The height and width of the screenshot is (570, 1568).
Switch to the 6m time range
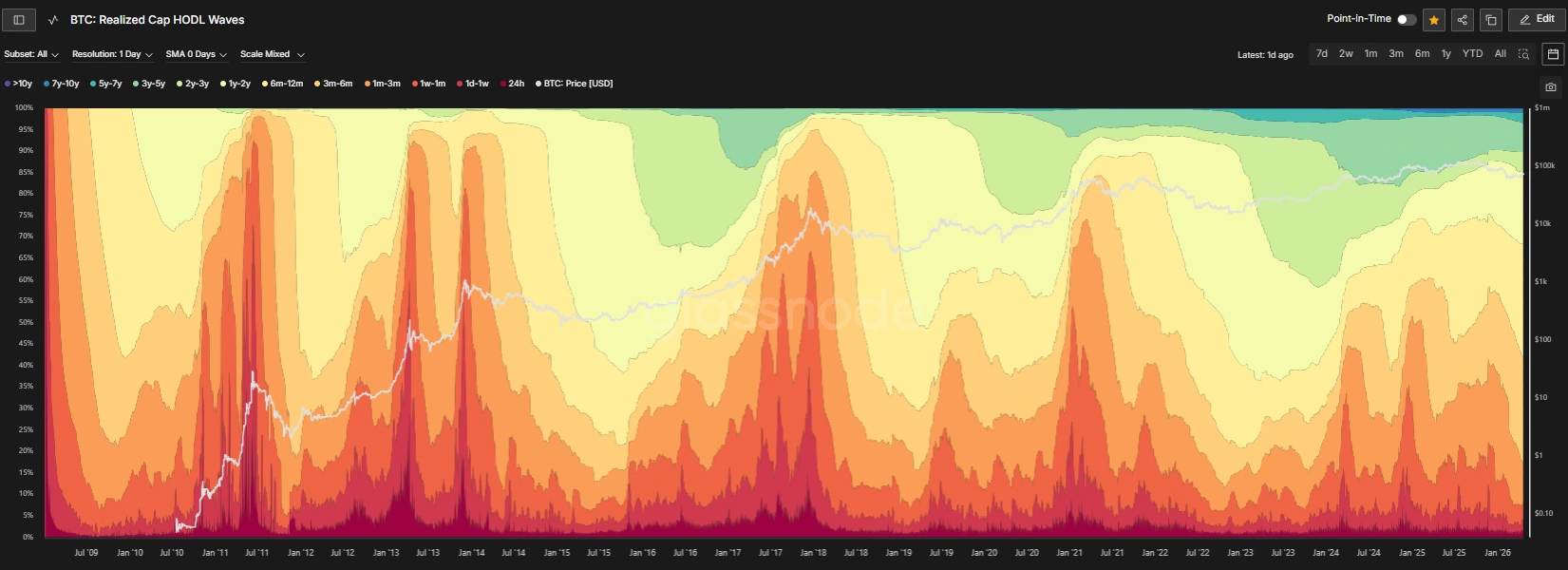click(1422, 54)
